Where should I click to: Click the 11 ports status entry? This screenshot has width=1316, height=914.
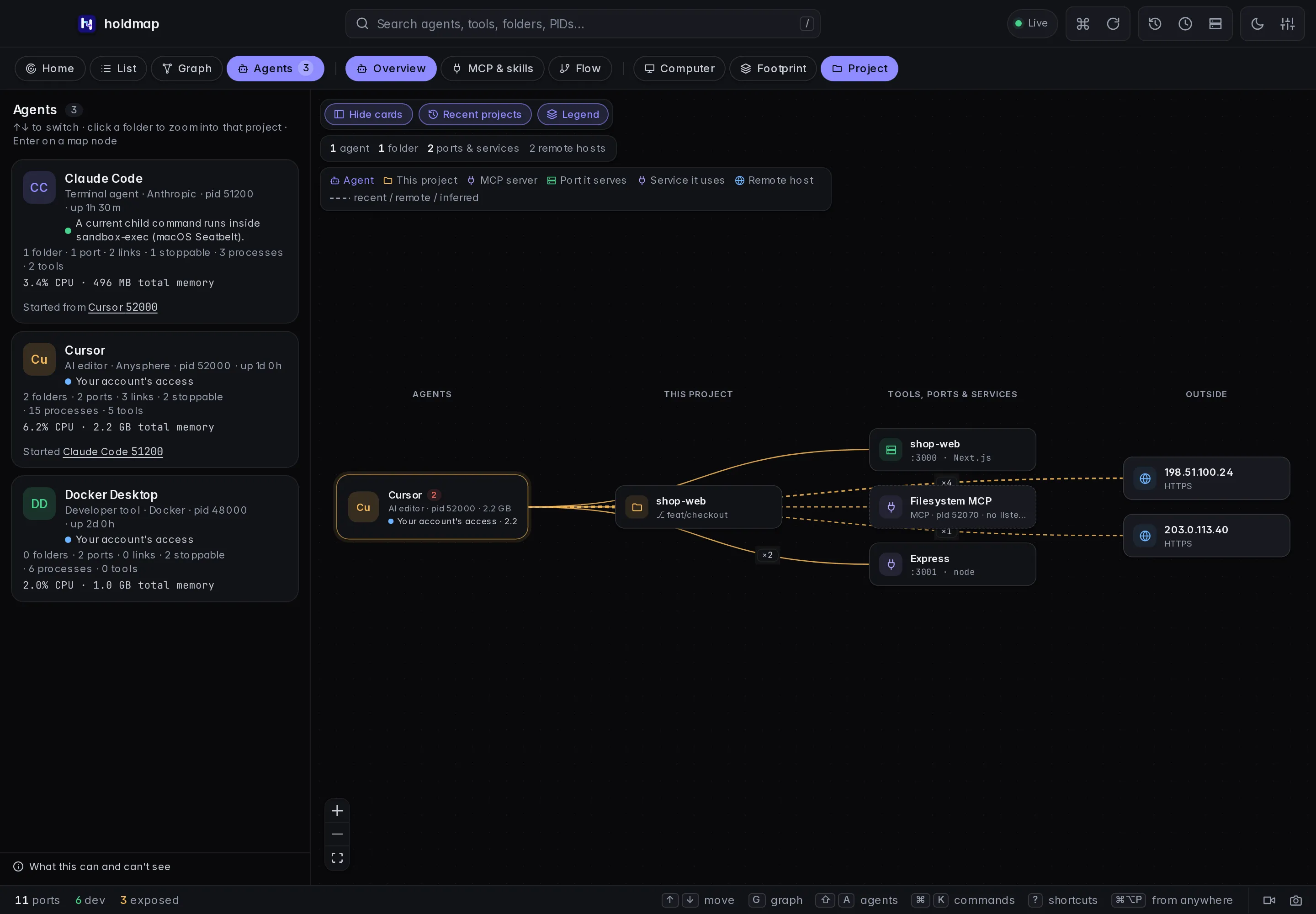(37, 900)
